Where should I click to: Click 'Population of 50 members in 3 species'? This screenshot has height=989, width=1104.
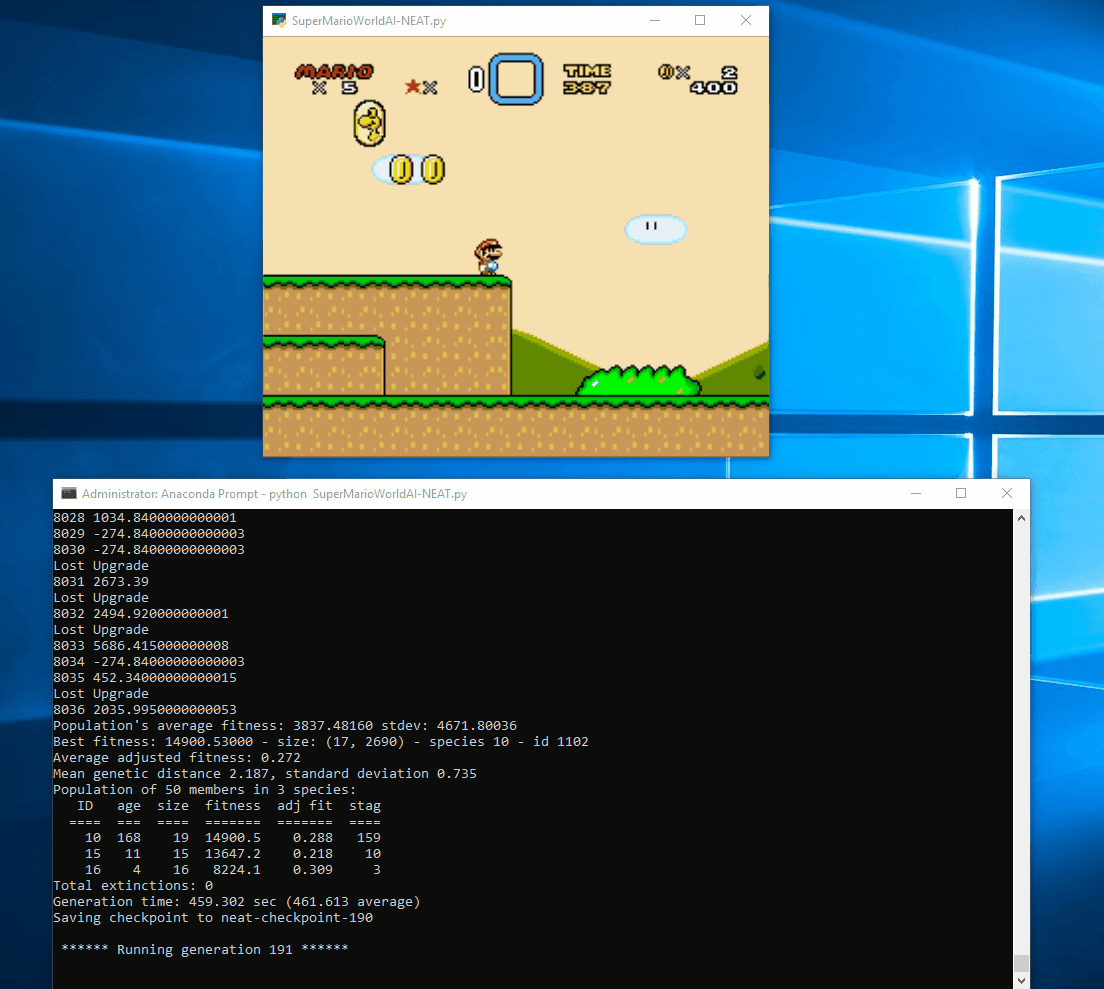coord(205,790)
